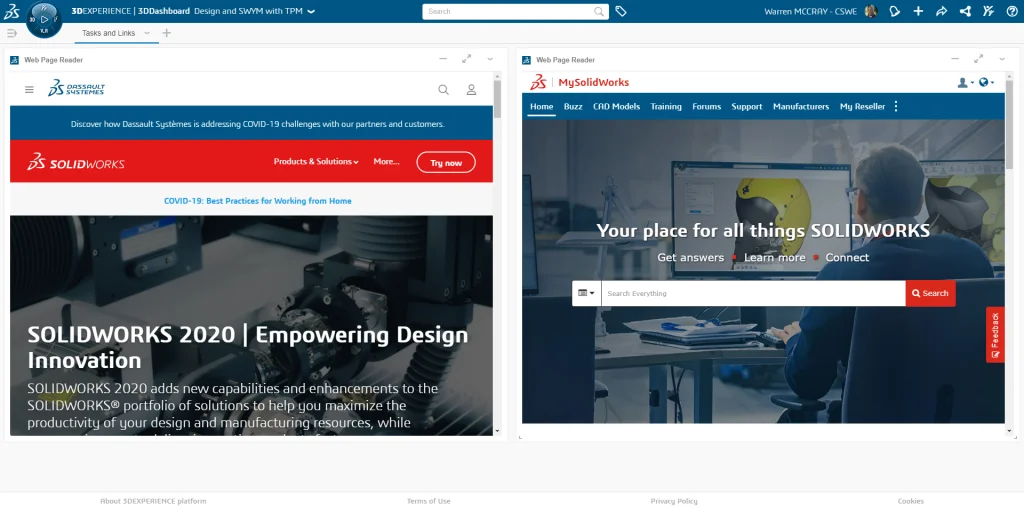Click the right widget vertical scrollbar
The width and height of the screenshot is (1024, 511).
[1009, 124]
